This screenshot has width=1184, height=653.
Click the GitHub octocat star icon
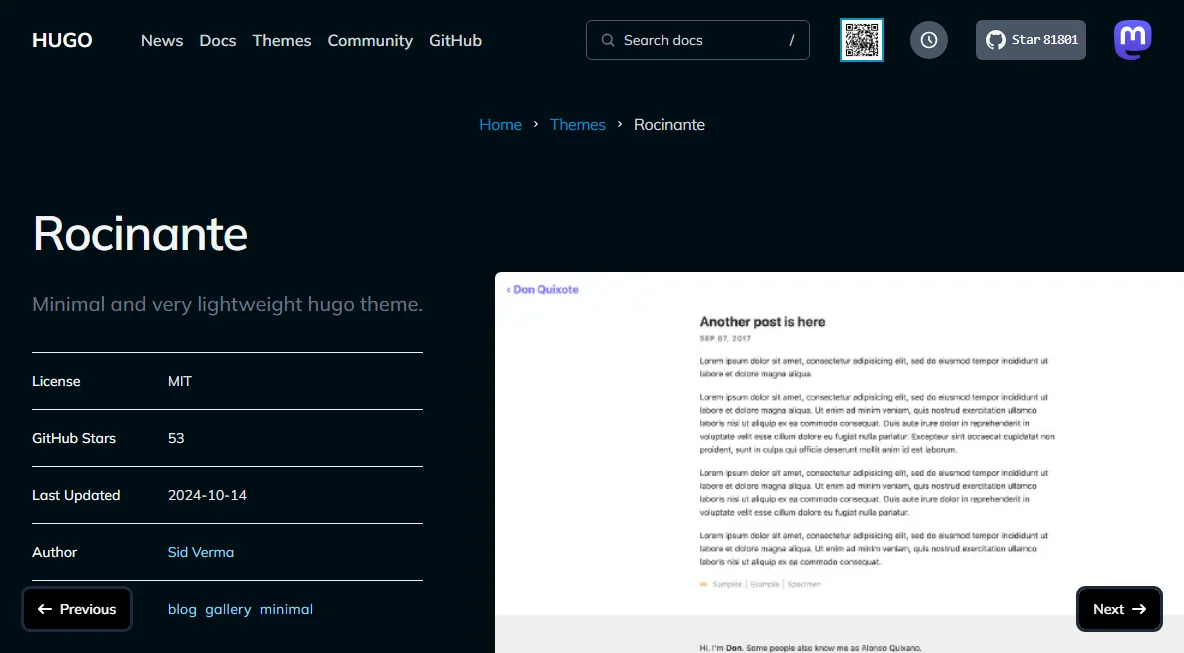tap(996, 40)
